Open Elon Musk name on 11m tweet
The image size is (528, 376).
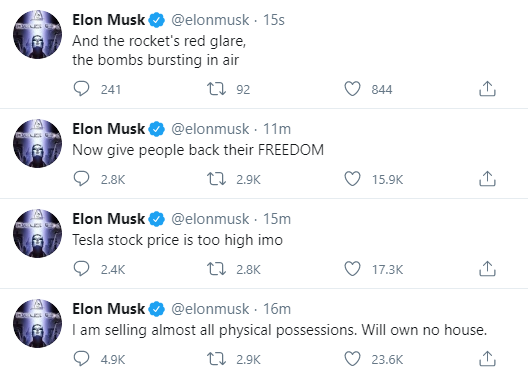[108, 129]
